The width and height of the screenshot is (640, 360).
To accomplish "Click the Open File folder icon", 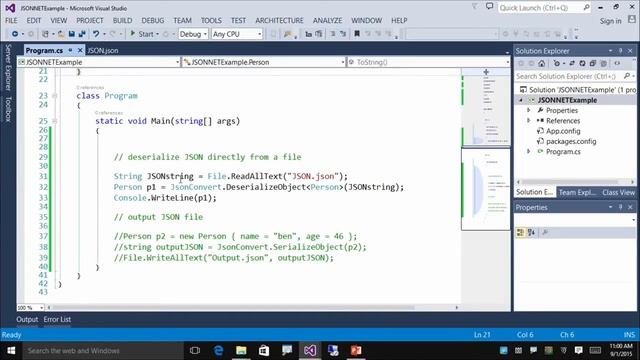I will pos(61,34).
